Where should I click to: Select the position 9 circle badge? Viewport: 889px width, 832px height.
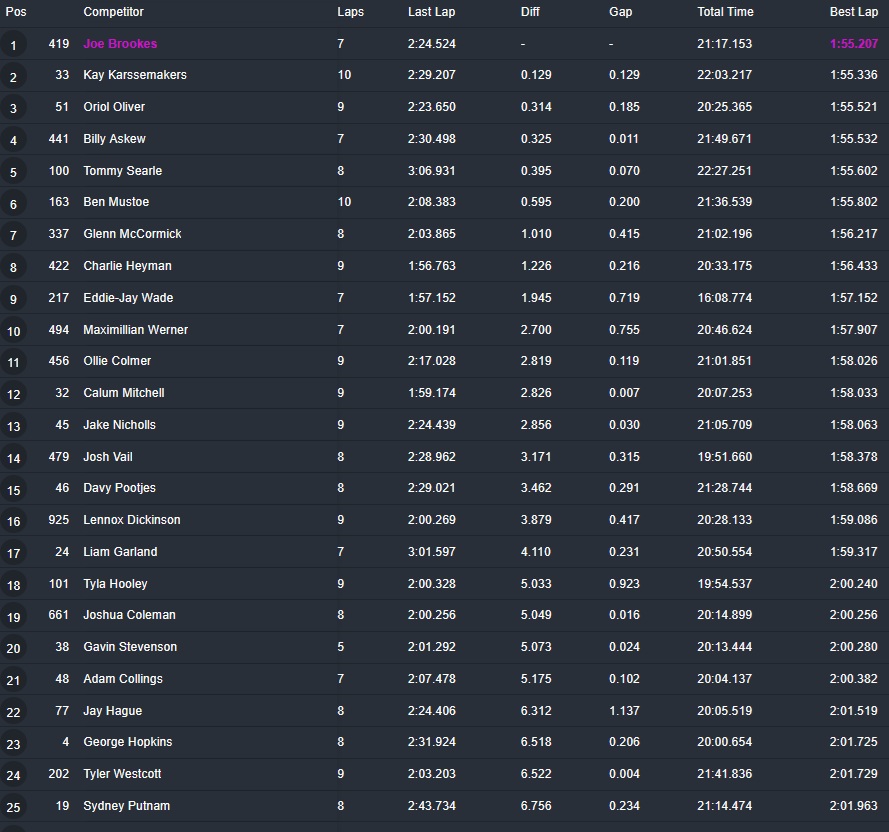[14, 299]
